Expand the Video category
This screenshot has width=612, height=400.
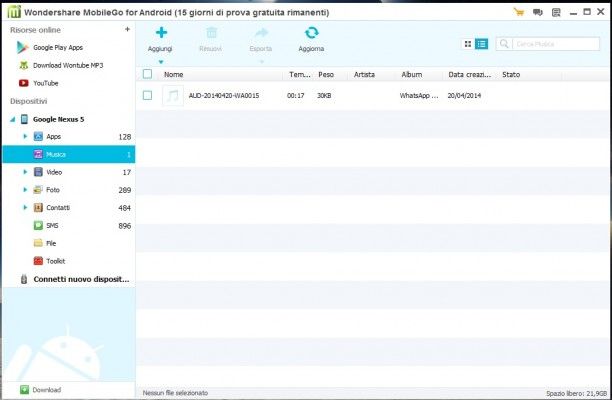coord(25,172)
